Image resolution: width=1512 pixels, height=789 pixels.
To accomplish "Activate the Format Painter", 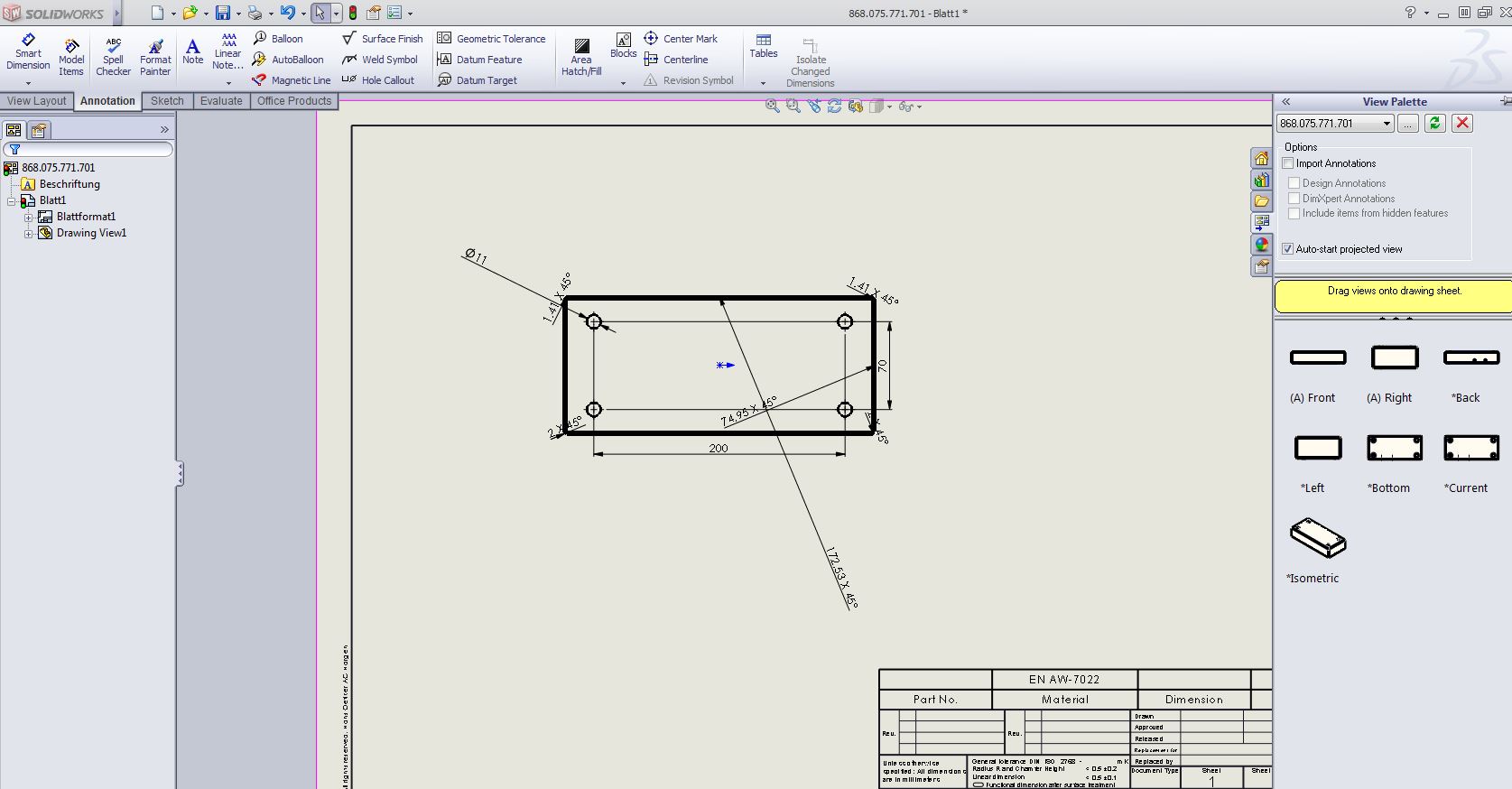I will coord(155,58).
